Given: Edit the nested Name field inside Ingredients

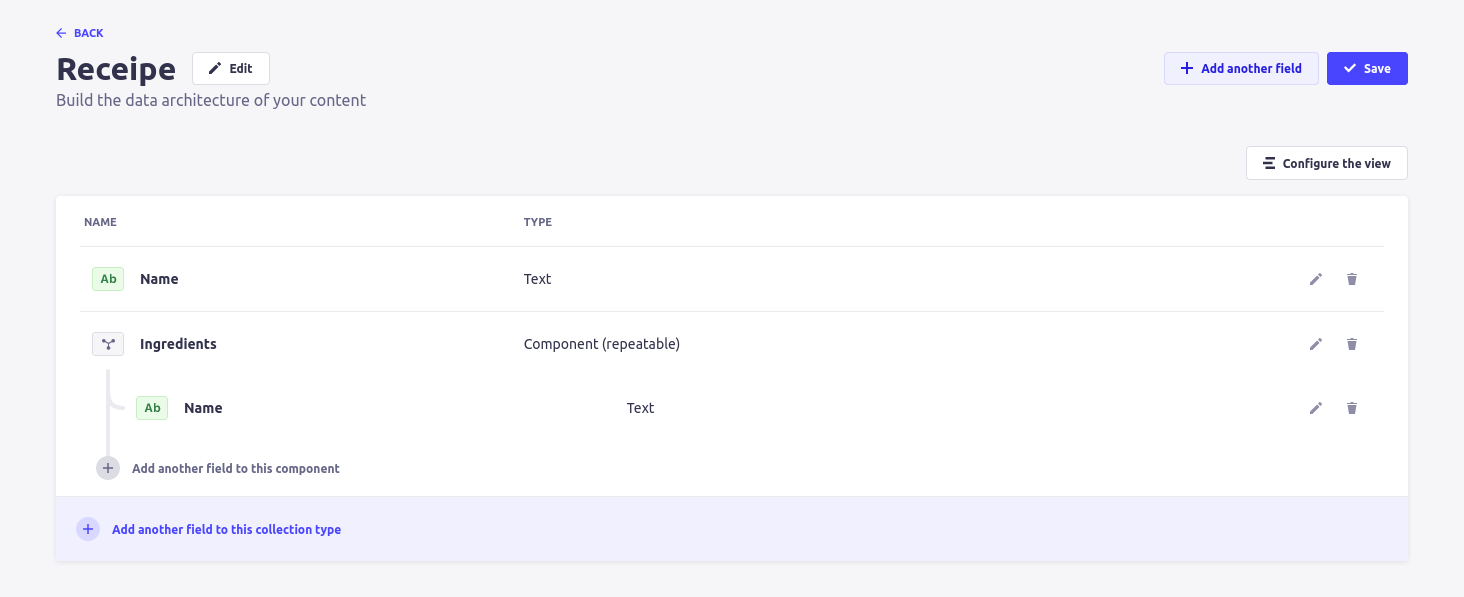Looking at the screenshot, I should click(x=1316, y=408).
